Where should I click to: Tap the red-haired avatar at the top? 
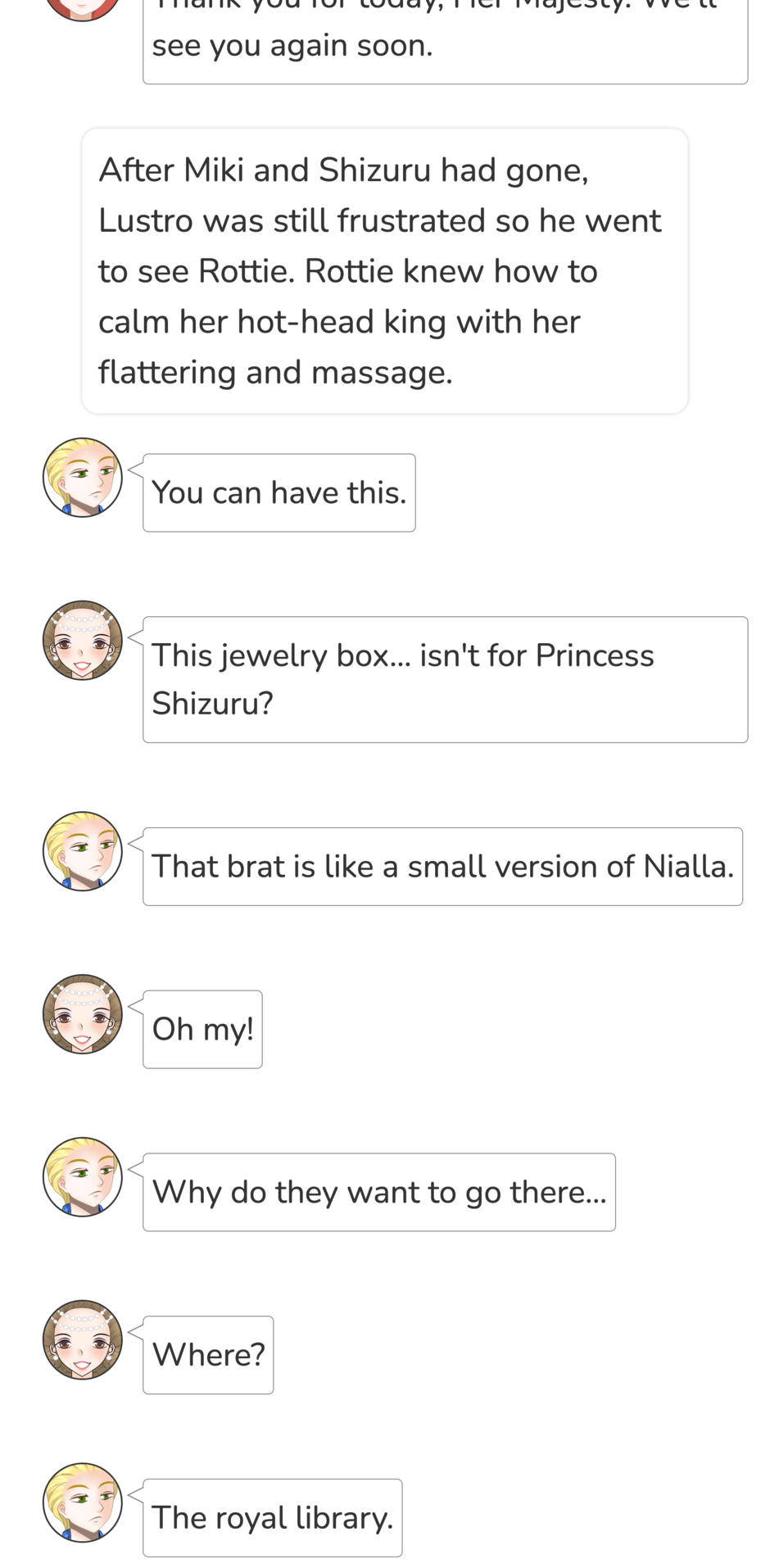pyautogui.click(x=82, y=8)
